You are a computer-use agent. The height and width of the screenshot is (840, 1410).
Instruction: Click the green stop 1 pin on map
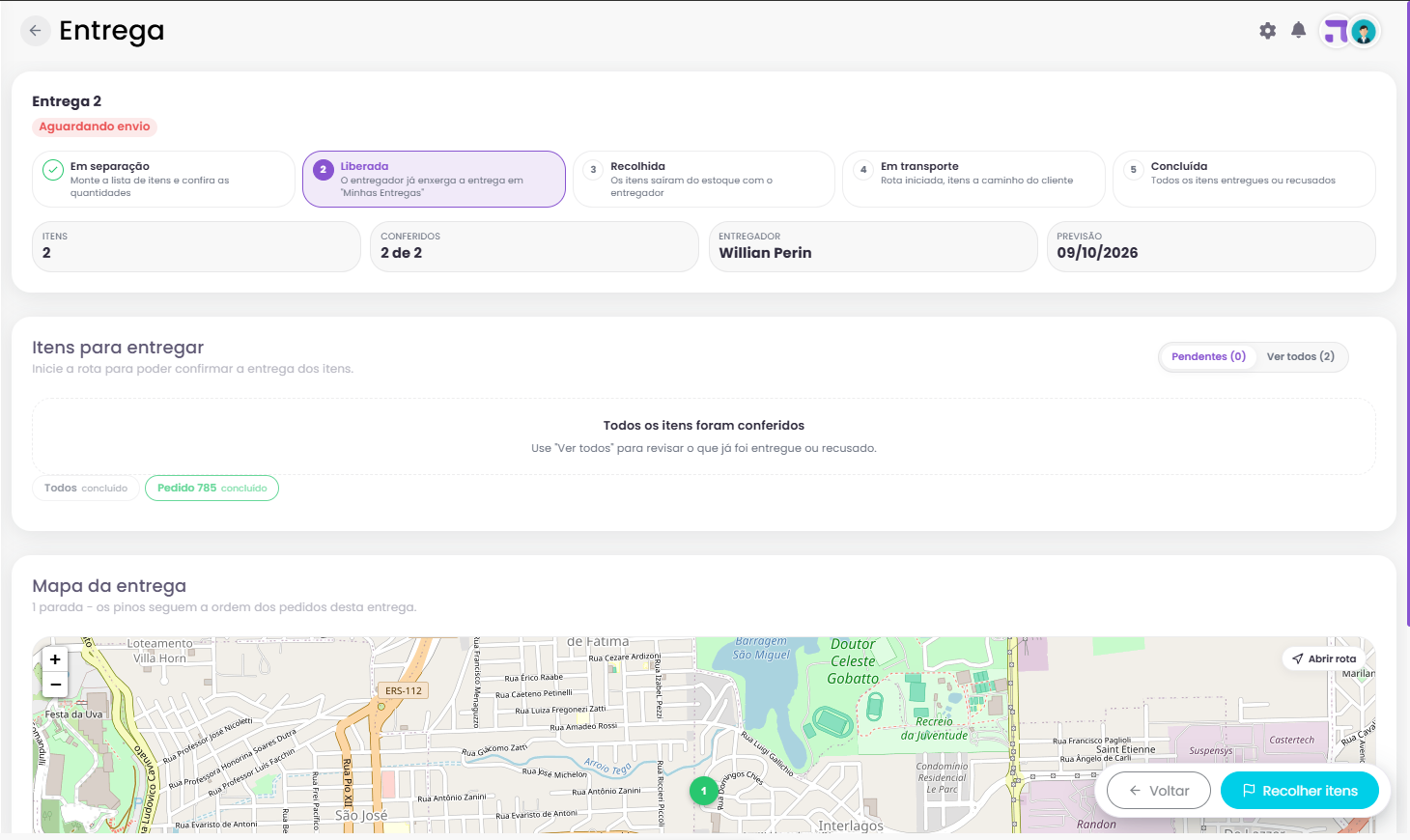pos(704,791)
